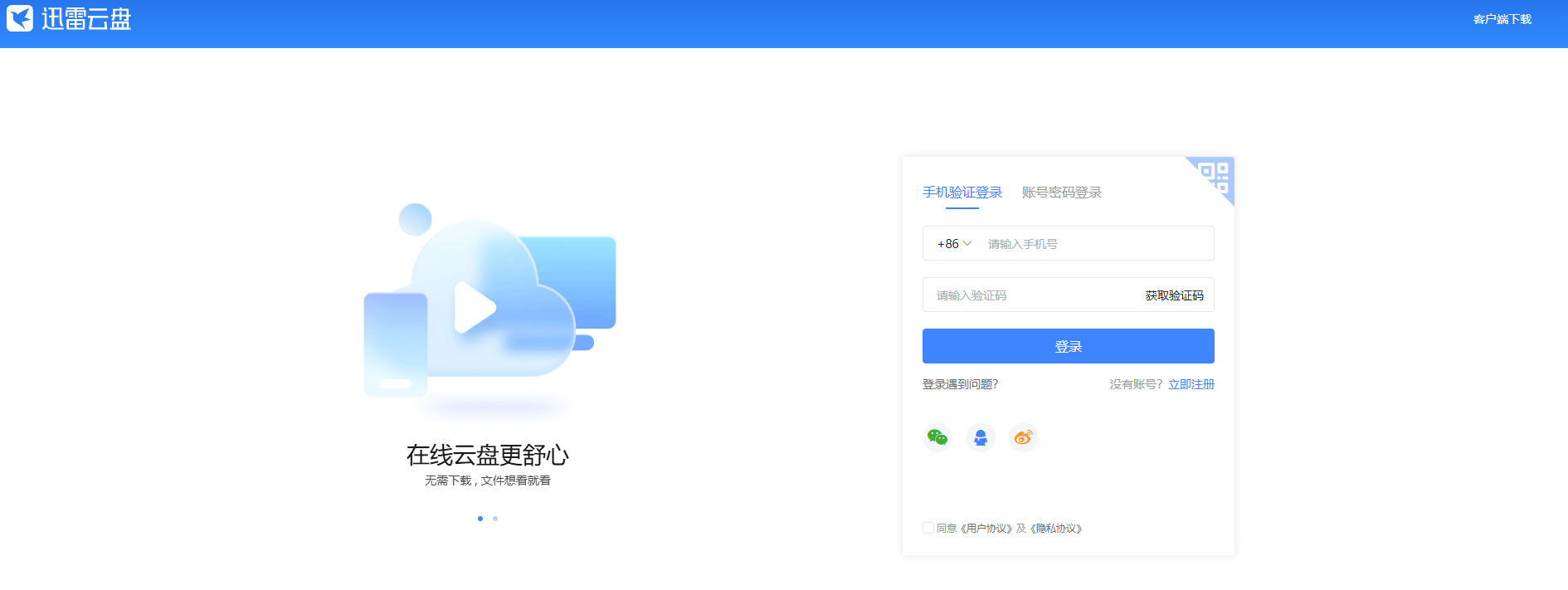Select the 手机验证登录 tab
Screen dimensions: 1568x590
962,193
